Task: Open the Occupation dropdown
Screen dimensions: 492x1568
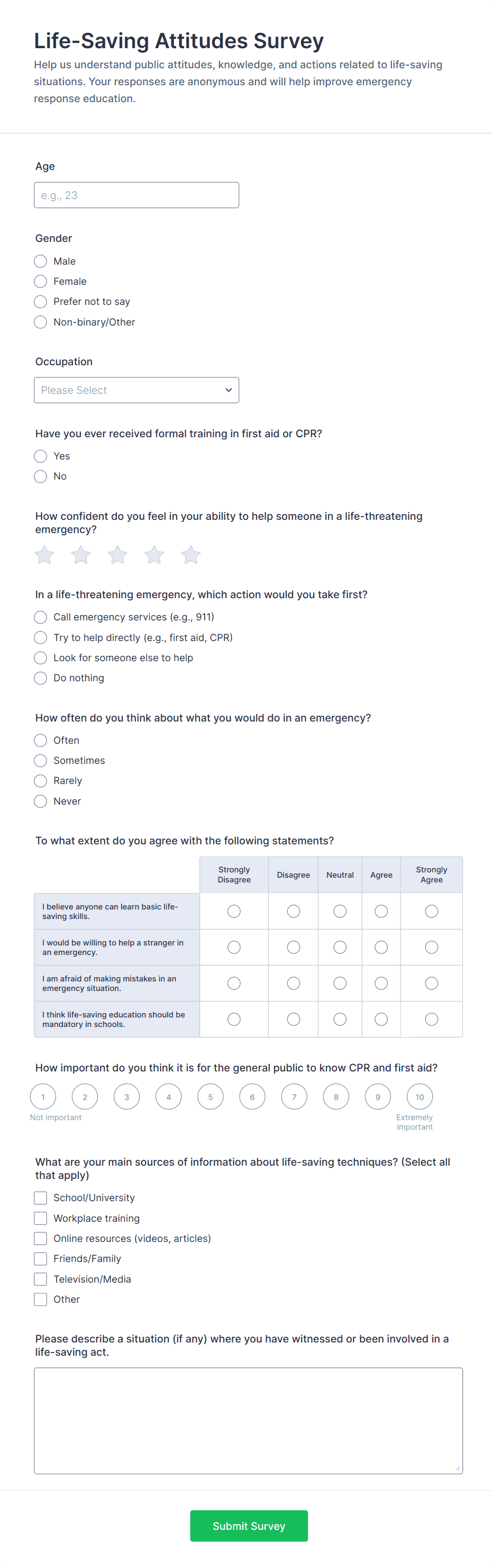Action: (x=136, y=390)
